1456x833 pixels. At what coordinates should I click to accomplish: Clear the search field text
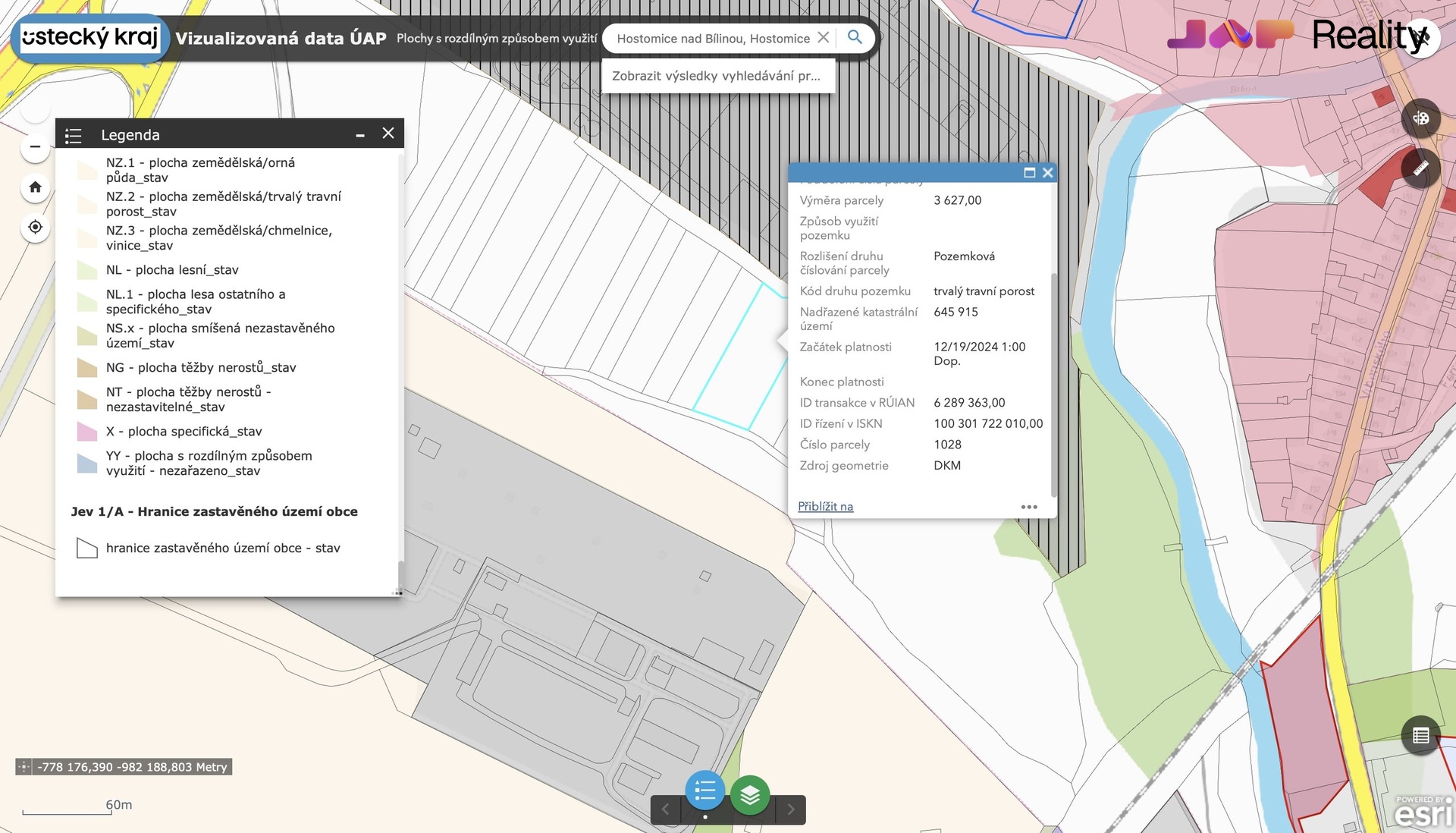click(x=823, y=38)
